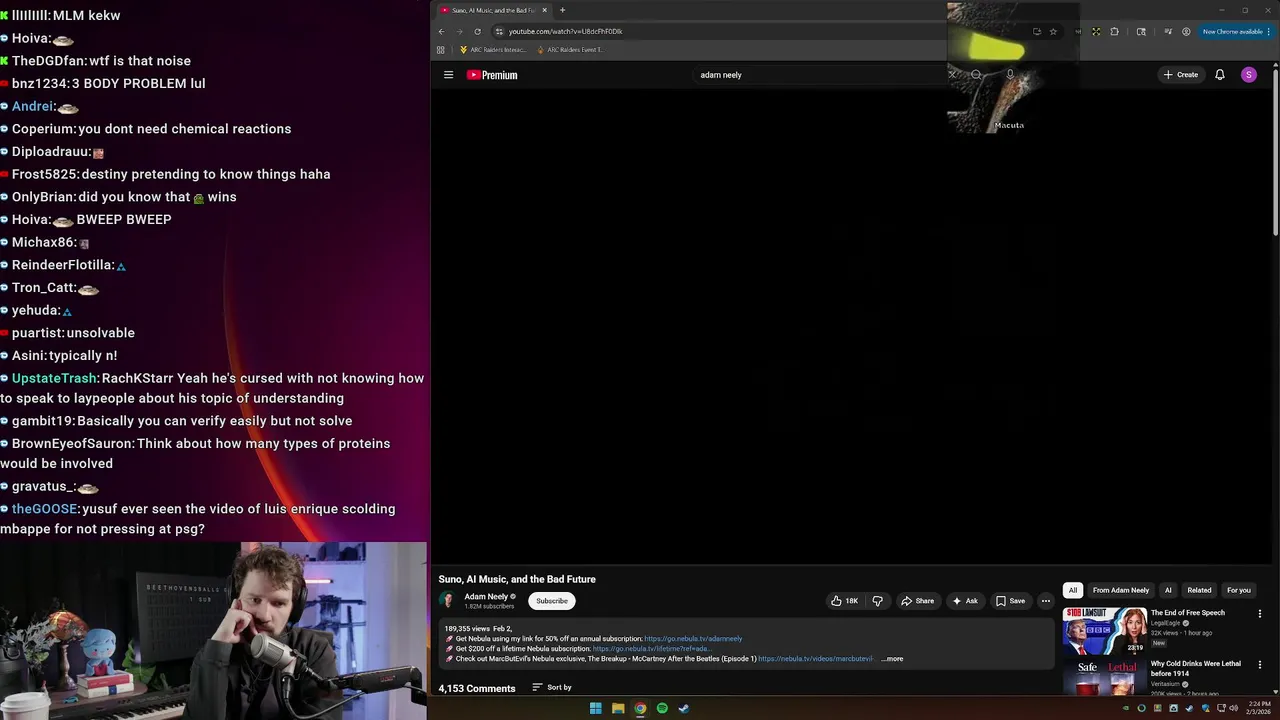Save the video to a playlist

click(x=1010, y=601)
